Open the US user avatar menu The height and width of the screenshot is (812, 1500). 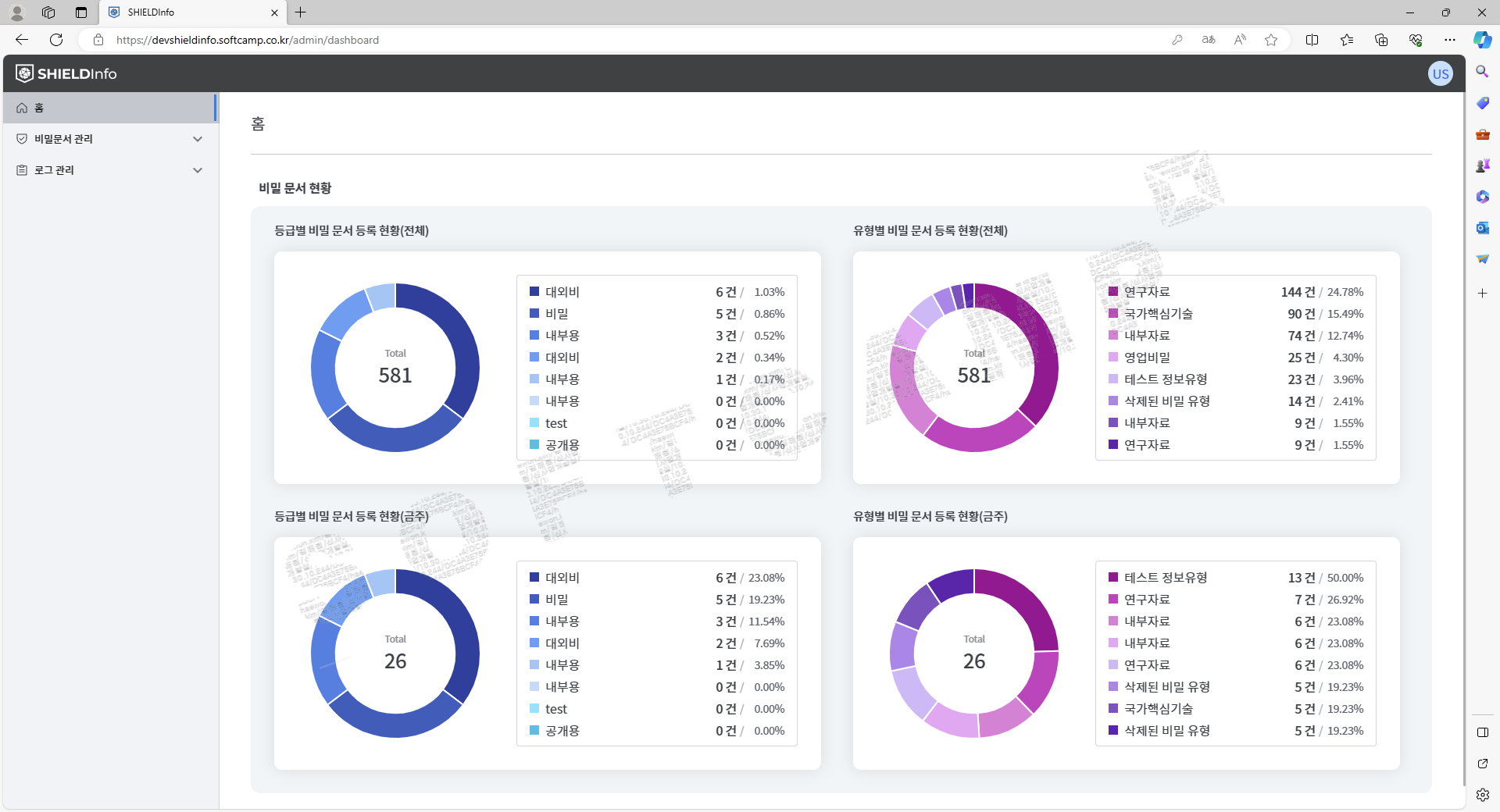point(1440,73)
